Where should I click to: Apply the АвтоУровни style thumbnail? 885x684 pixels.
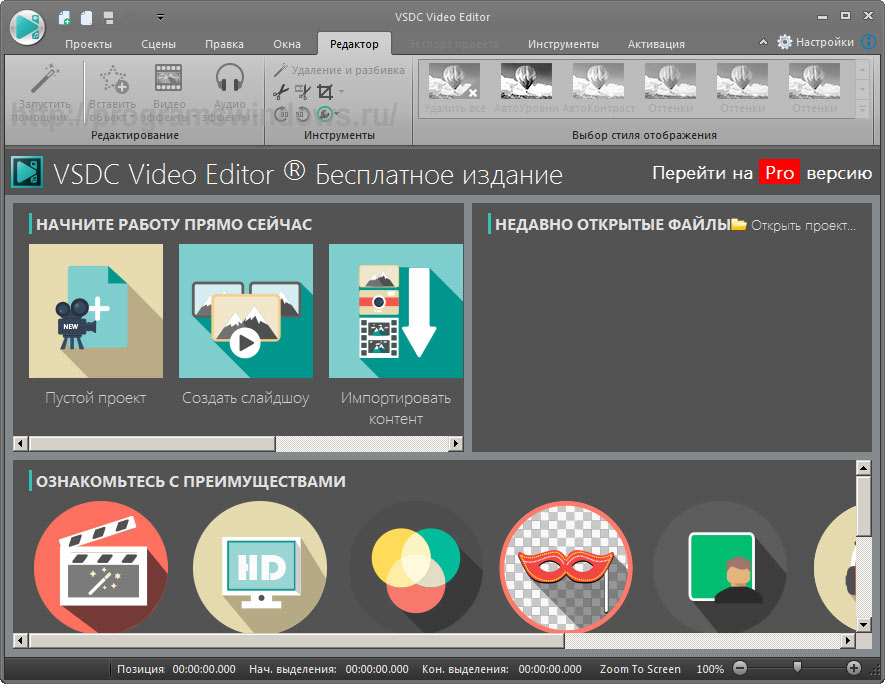click(526, 88)
